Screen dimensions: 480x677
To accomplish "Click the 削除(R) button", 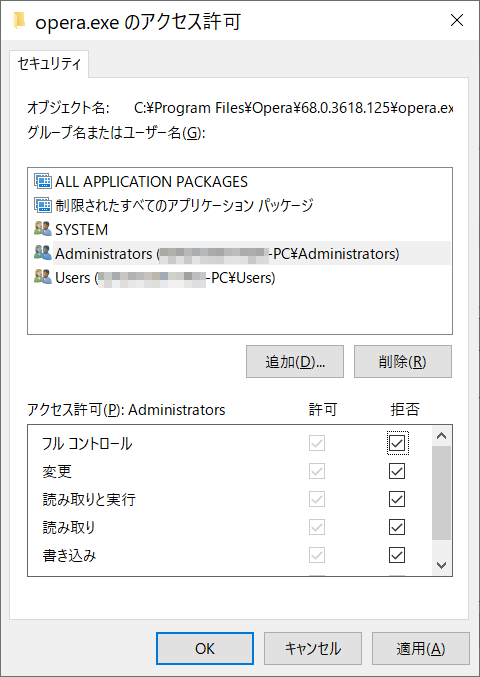I will click(403, 361).
